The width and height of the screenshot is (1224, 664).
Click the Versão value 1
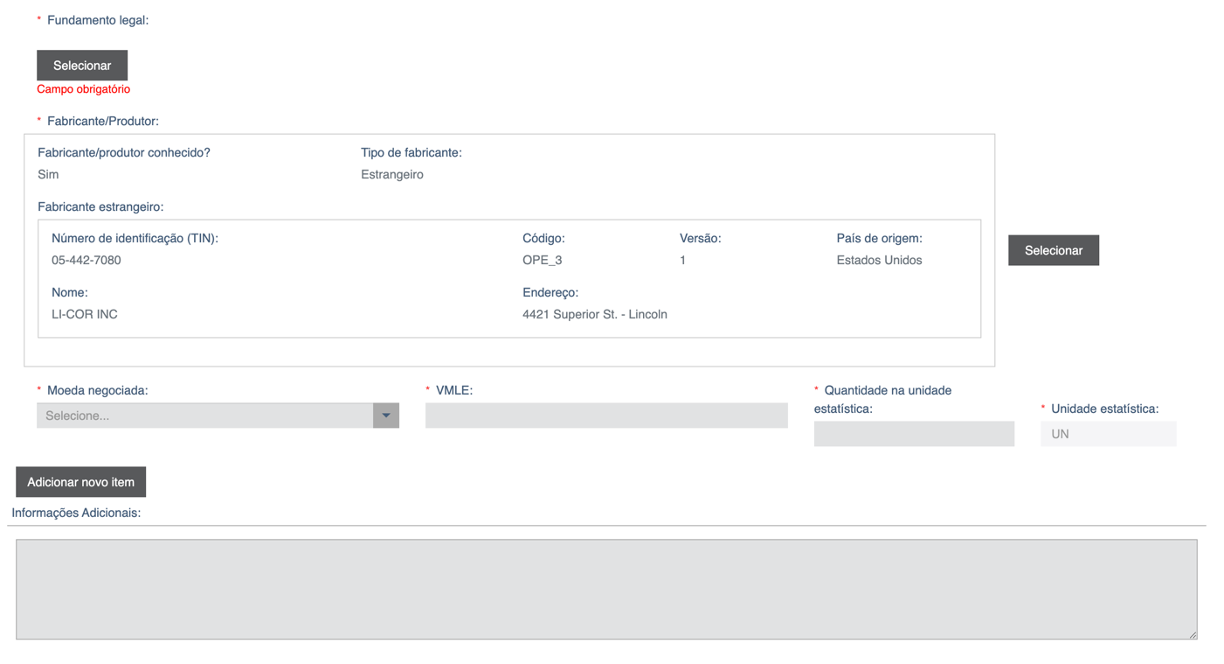coord(683,261)
